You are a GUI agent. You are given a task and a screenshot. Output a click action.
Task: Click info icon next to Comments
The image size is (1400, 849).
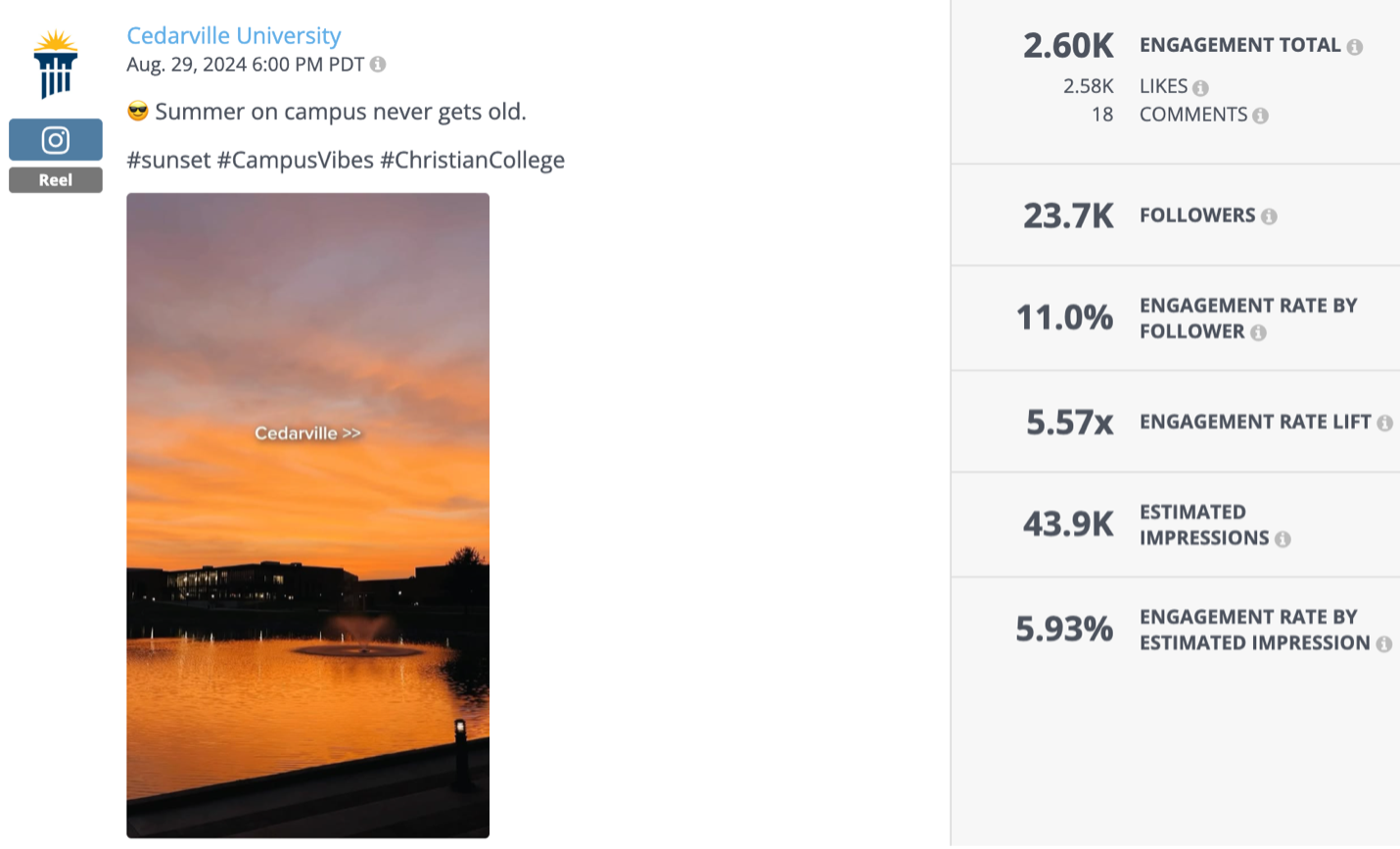(1261, 116)
